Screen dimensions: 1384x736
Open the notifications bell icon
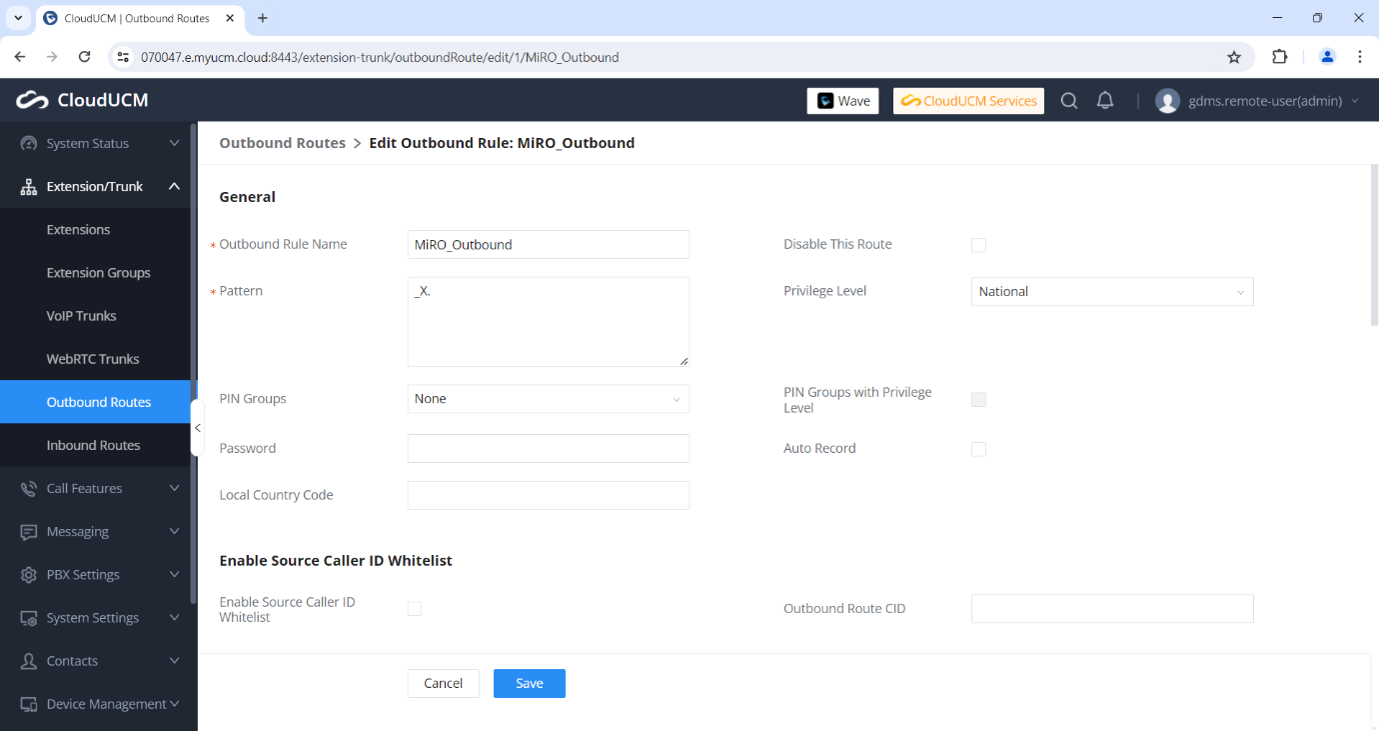pos(1105,101)
